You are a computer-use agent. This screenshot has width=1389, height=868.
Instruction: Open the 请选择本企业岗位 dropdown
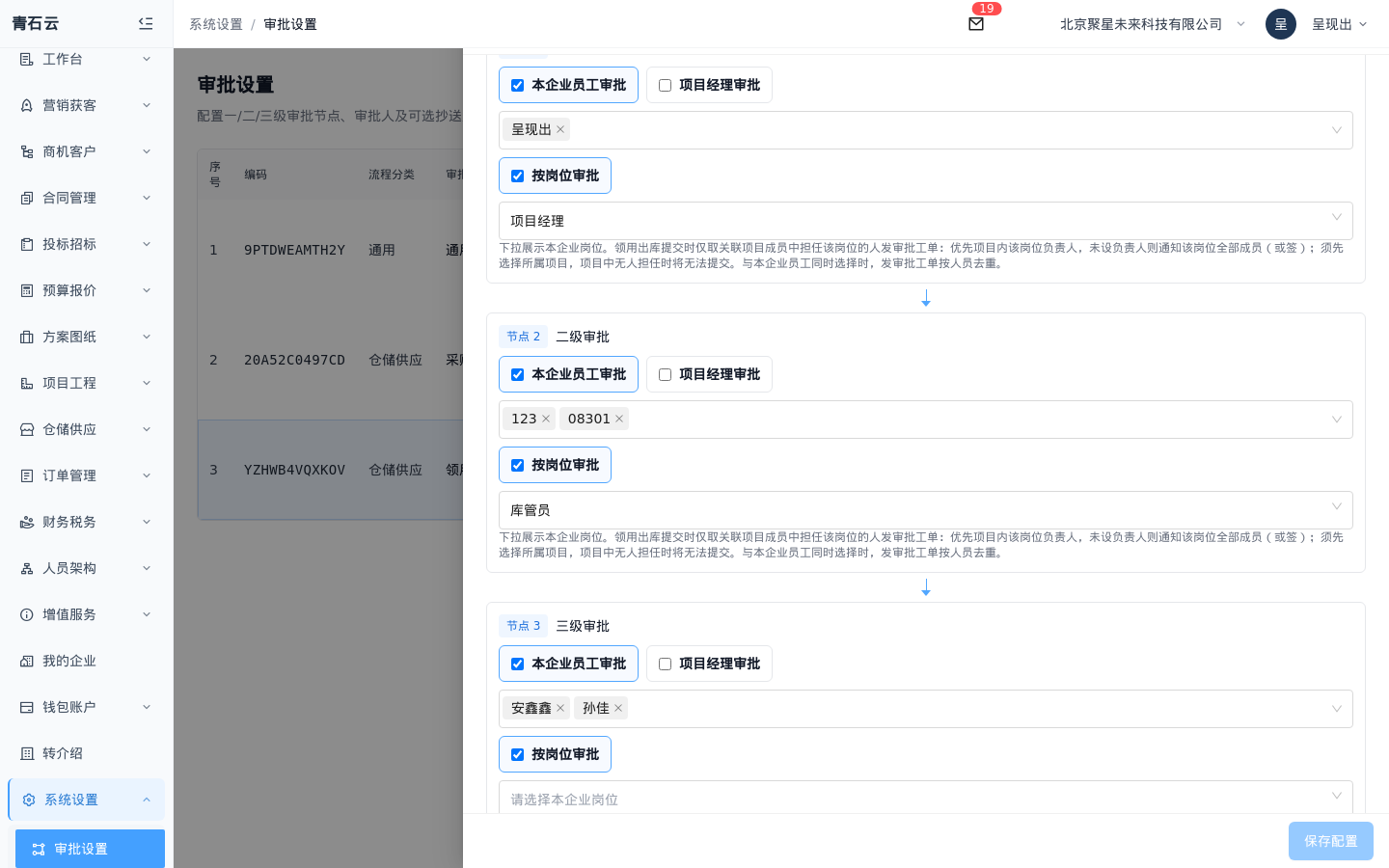click(926, 798)
